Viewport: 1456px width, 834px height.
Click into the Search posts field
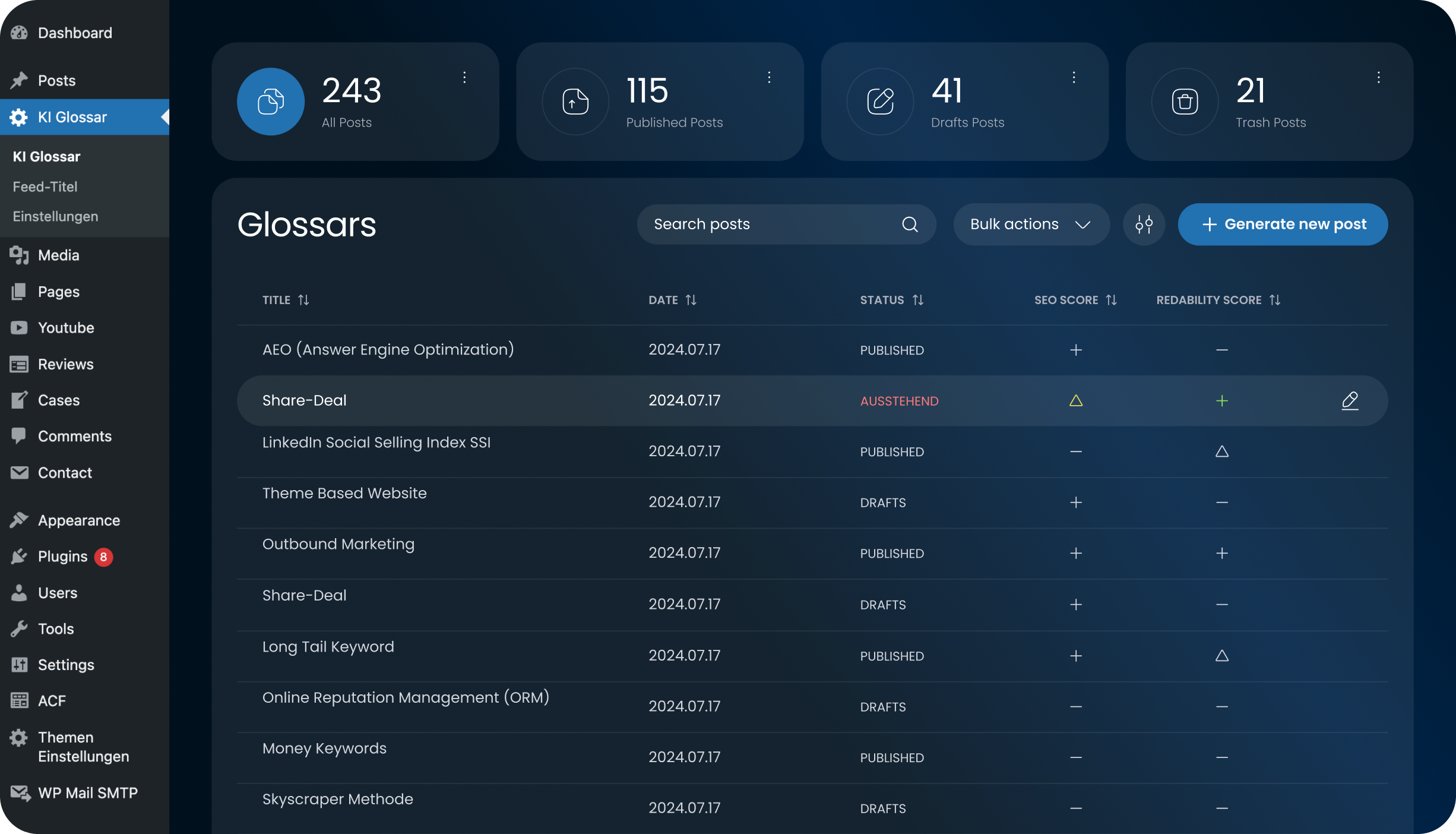click(786, 224)
